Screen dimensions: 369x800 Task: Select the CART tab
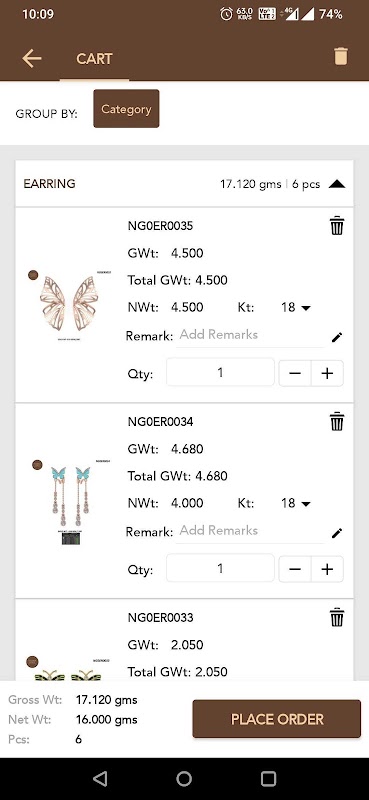tap(94, 59)
